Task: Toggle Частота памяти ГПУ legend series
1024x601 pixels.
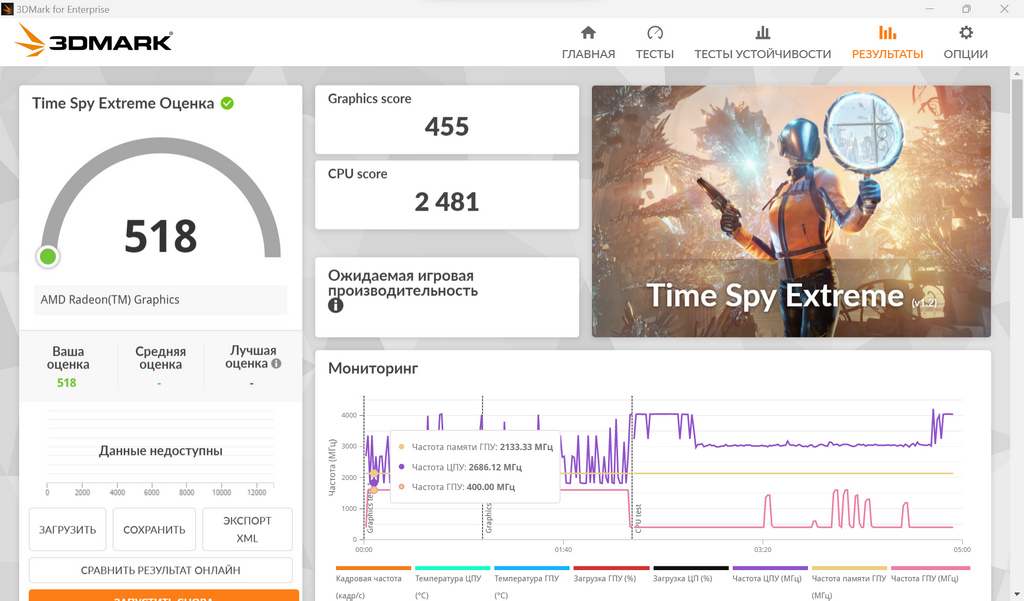Action: click(849, 579)
